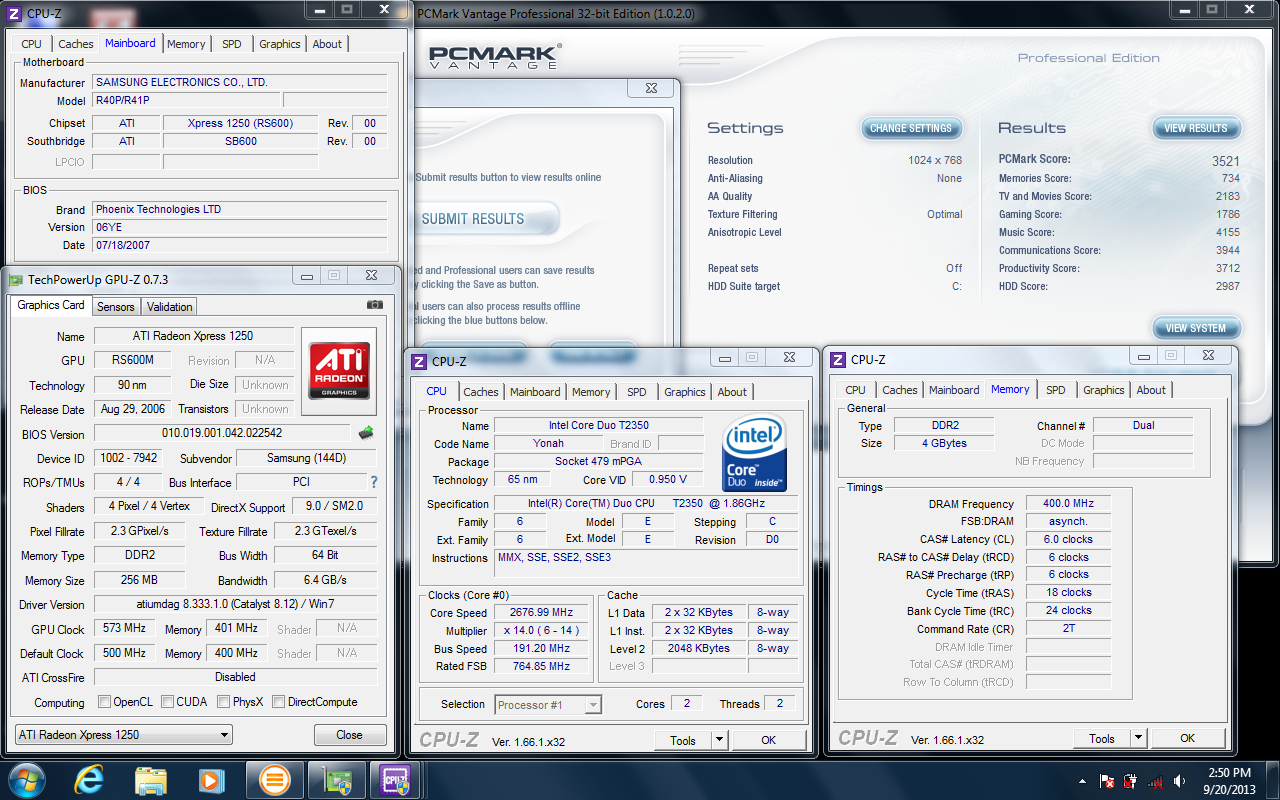Click the battery power plug tray icon
The height and width of the screenshot is (800, 1280).
(x=1131, y=781)
